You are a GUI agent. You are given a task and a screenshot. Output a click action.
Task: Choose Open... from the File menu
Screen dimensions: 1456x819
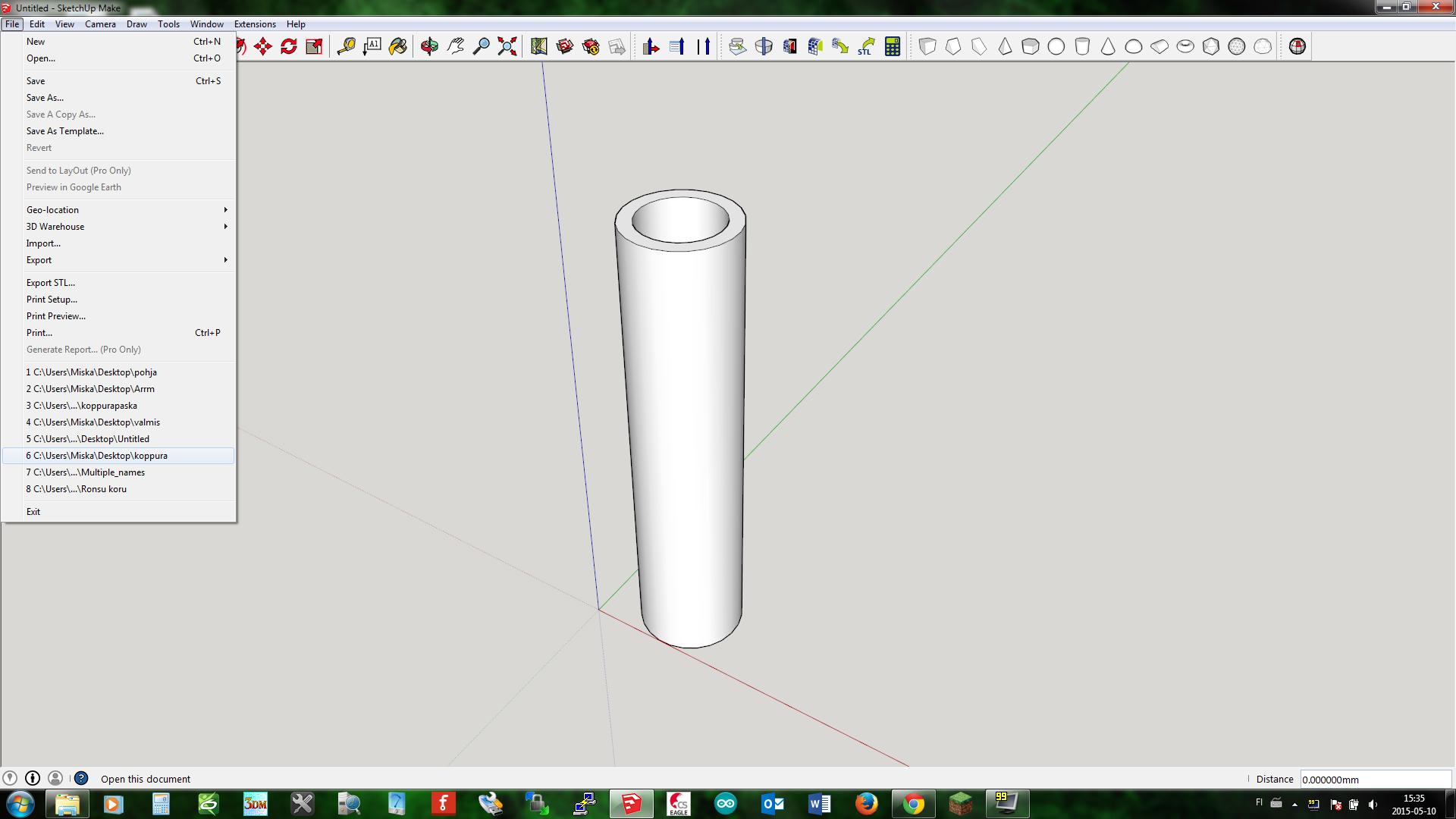119,58
